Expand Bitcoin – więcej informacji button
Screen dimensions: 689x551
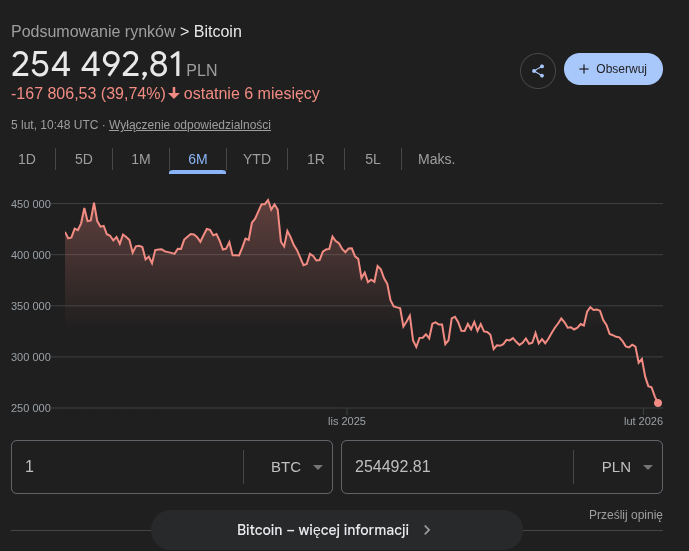[x=323, y=530]
